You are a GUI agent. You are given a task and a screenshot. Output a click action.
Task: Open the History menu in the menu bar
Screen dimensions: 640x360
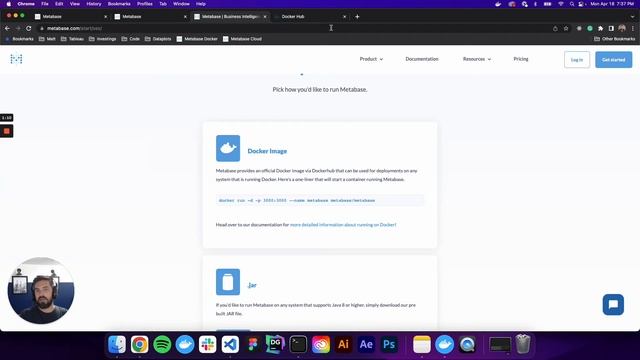[x=94, y=4]
